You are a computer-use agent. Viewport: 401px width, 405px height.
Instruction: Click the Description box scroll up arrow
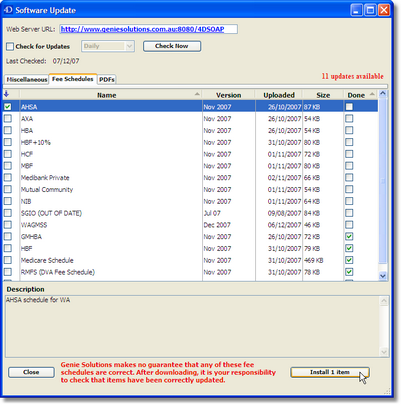[384, 301]
